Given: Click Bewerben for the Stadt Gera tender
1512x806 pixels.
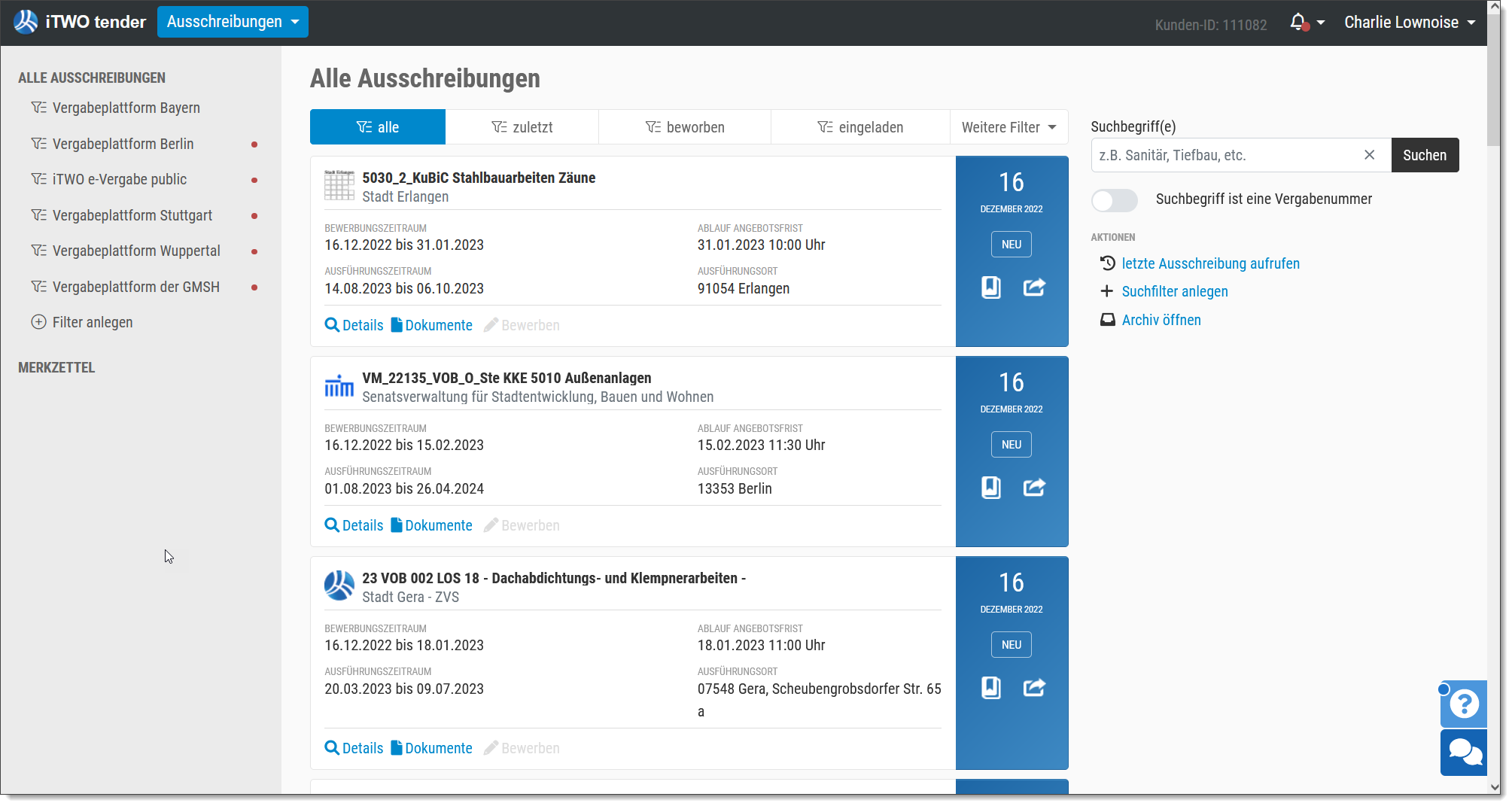Looking at the screenshot, I should 522,748.
